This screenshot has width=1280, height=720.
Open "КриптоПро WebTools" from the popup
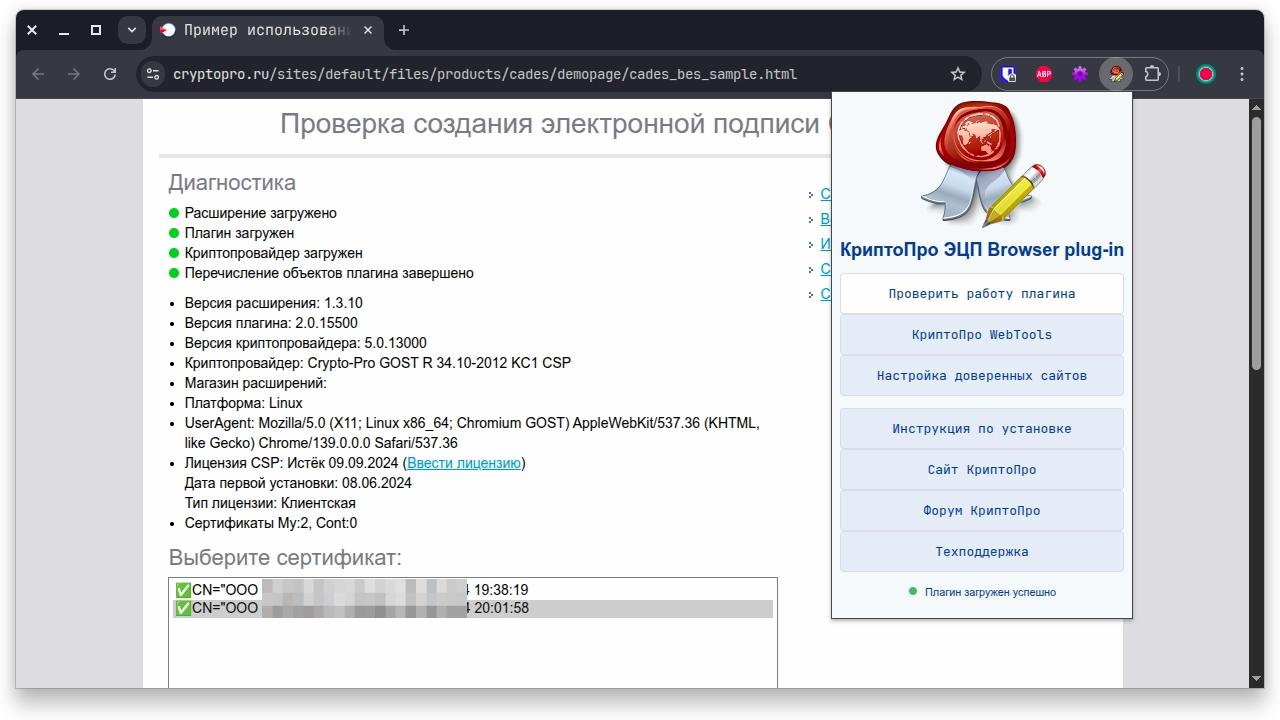pos(981,335)
